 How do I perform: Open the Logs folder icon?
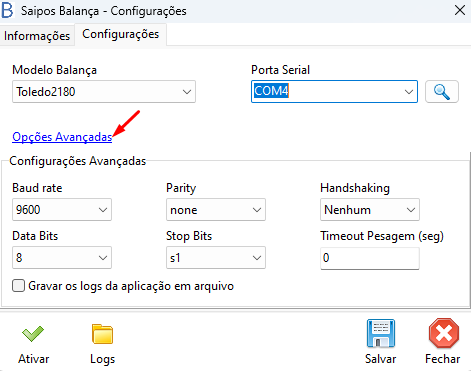click(102, 334)
